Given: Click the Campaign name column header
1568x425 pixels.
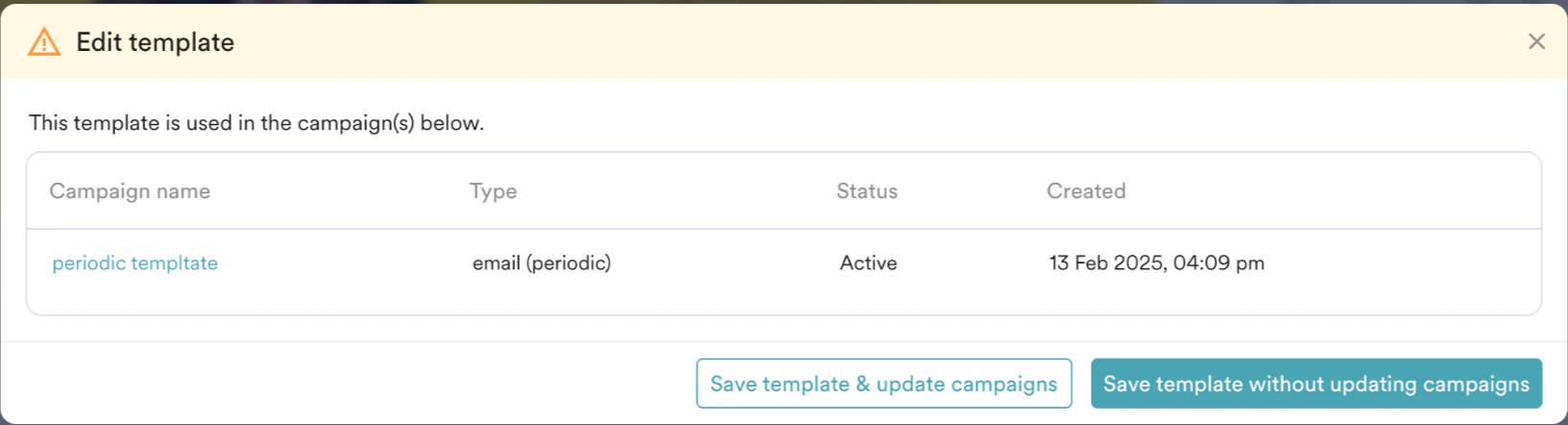Looking at the screenshot, I should pos(130,191).
